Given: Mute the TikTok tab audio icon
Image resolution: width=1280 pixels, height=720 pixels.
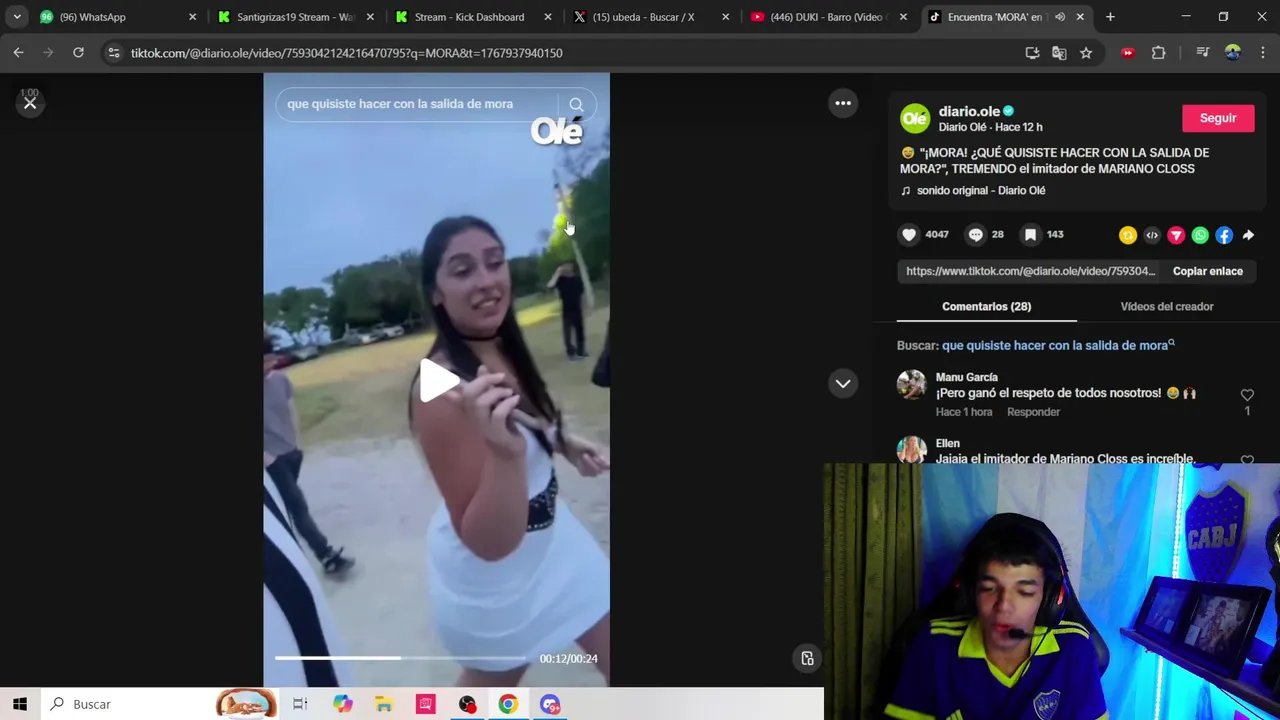Looking at the screenshot, I should click(1060, 17).
